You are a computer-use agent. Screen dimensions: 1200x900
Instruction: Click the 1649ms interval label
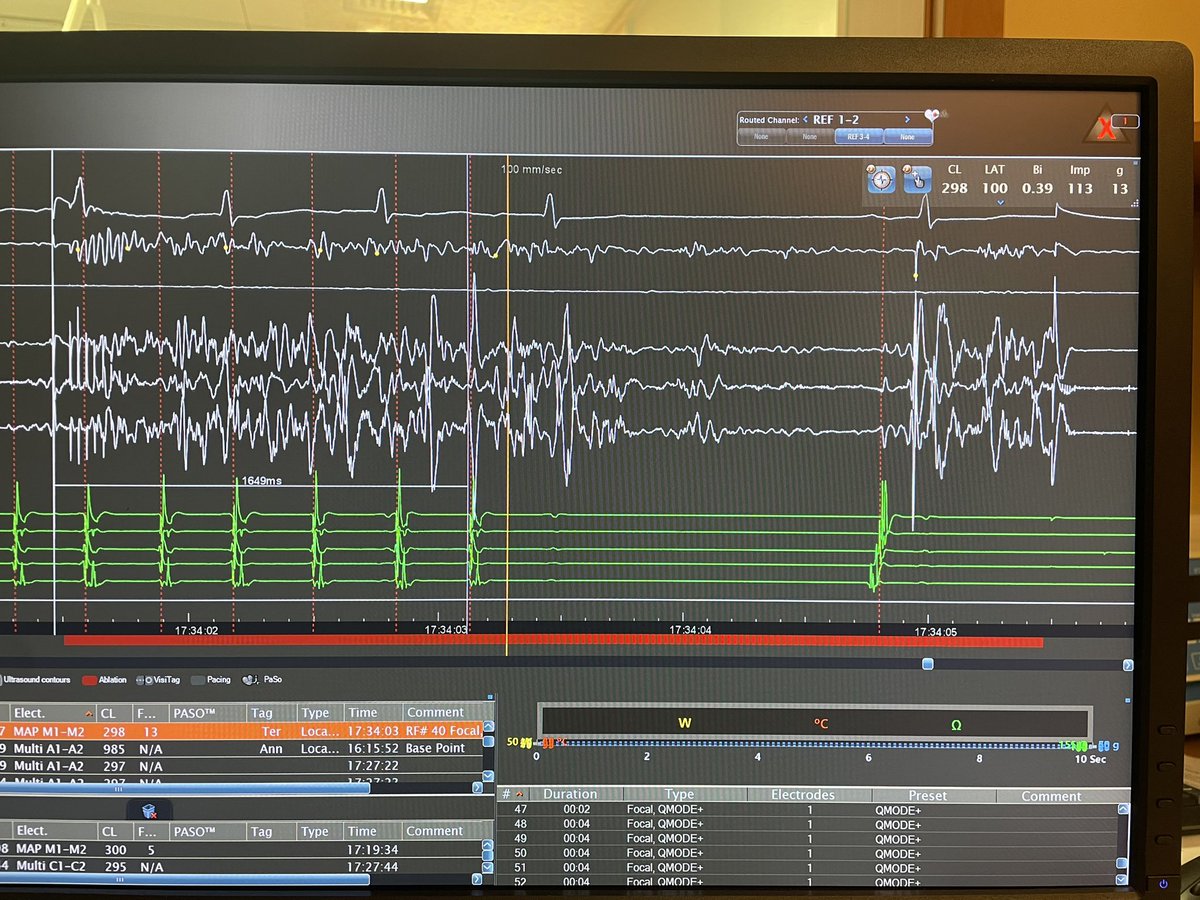[x=261, y=481]
